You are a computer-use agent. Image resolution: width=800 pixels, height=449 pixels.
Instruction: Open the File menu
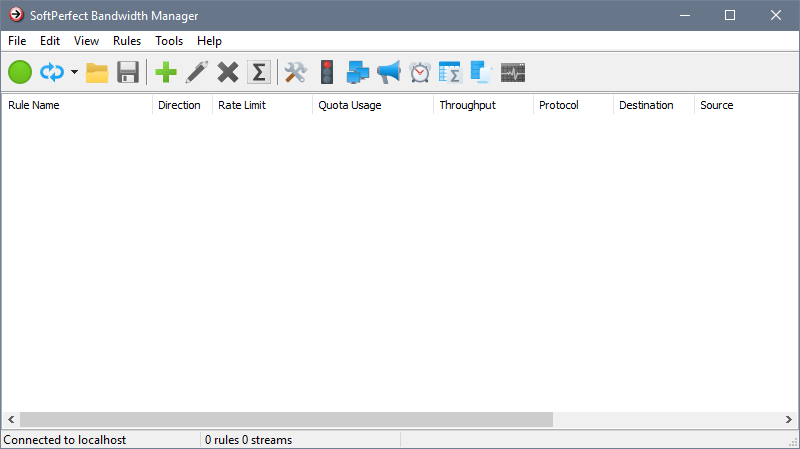[17, 41]
